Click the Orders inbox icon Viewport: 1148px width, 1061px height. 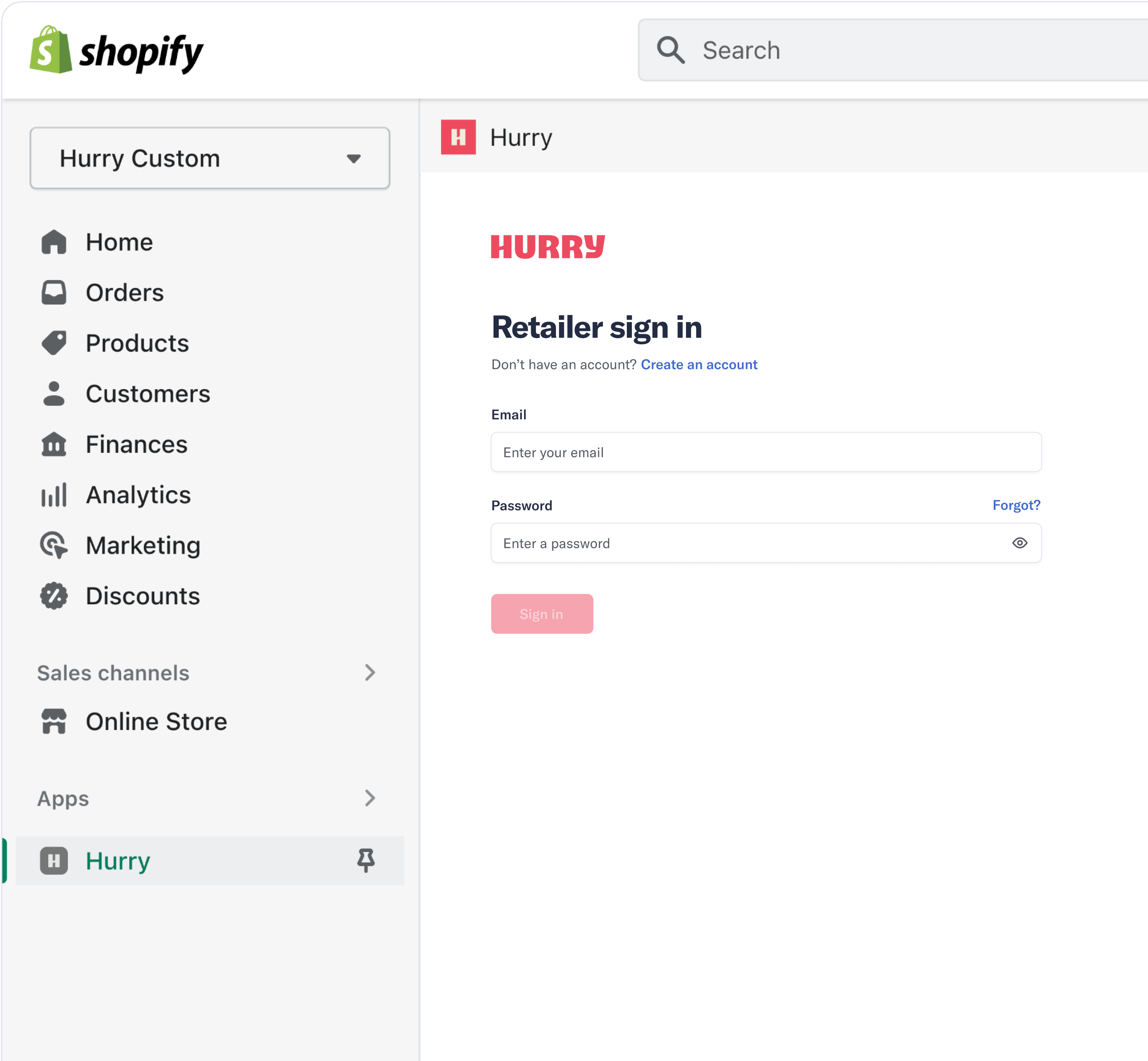coord(54,292)
